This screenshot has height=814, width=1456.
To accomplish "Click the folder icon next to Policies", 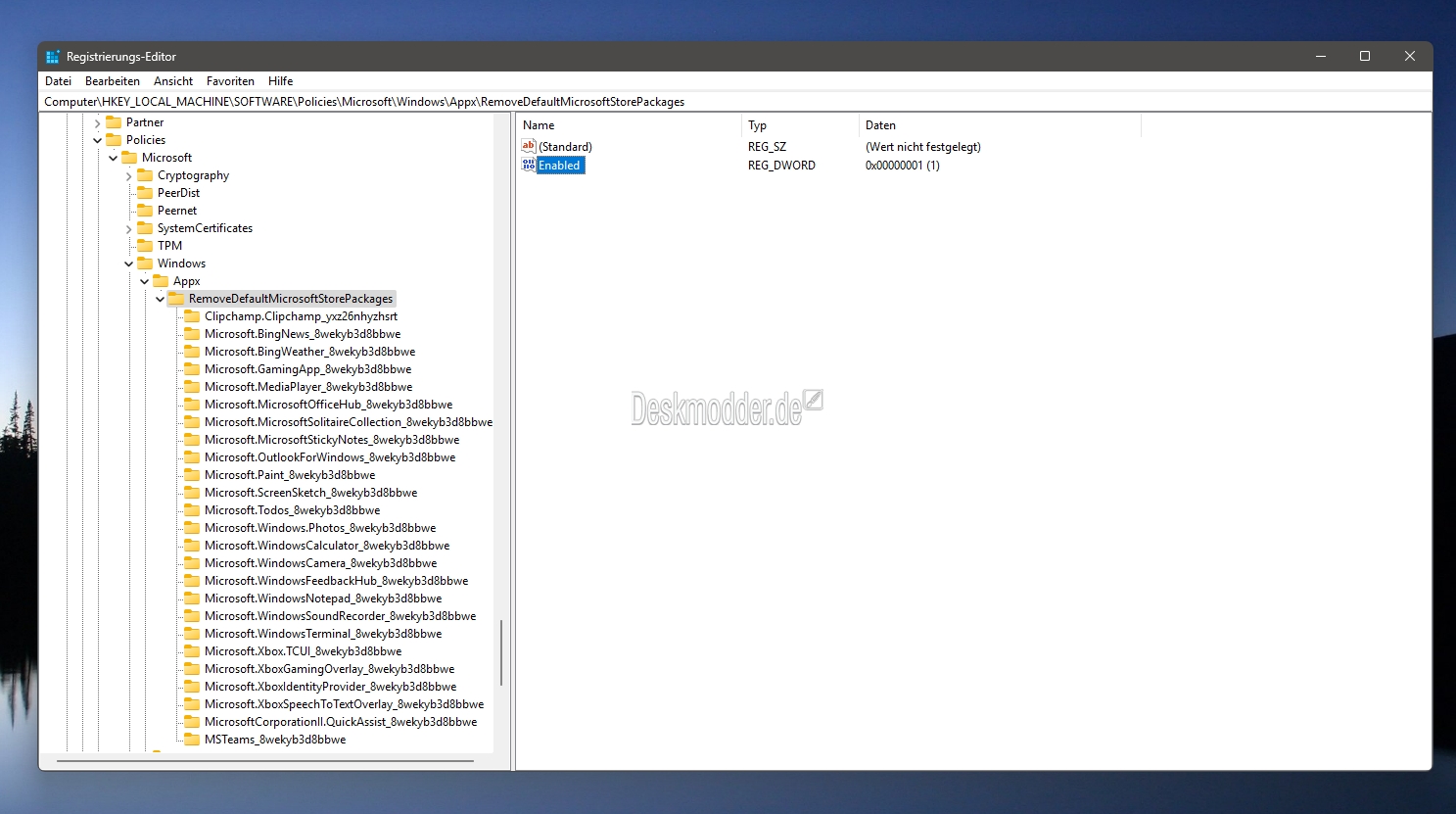I will tap(114, 140).
